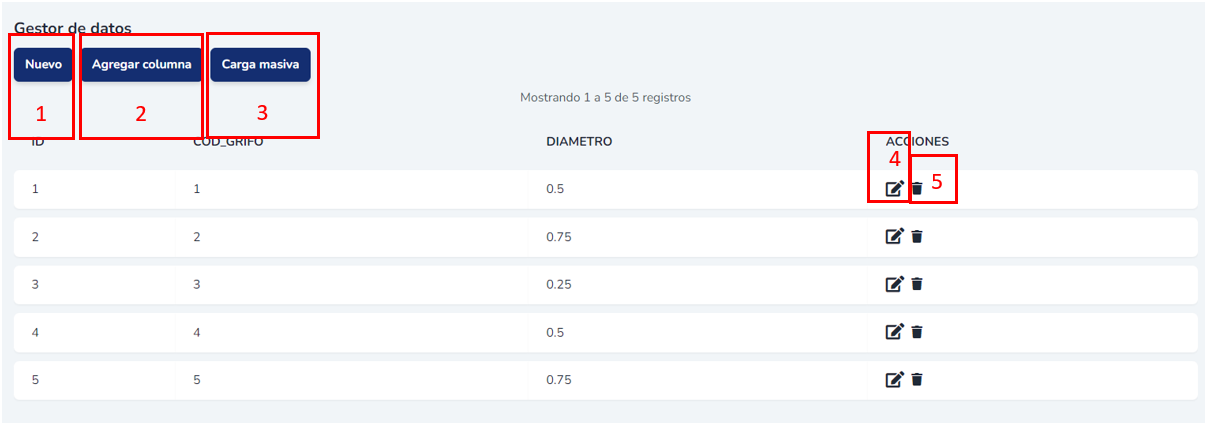Delete the record with ID 4

click(x=917, y=331)
